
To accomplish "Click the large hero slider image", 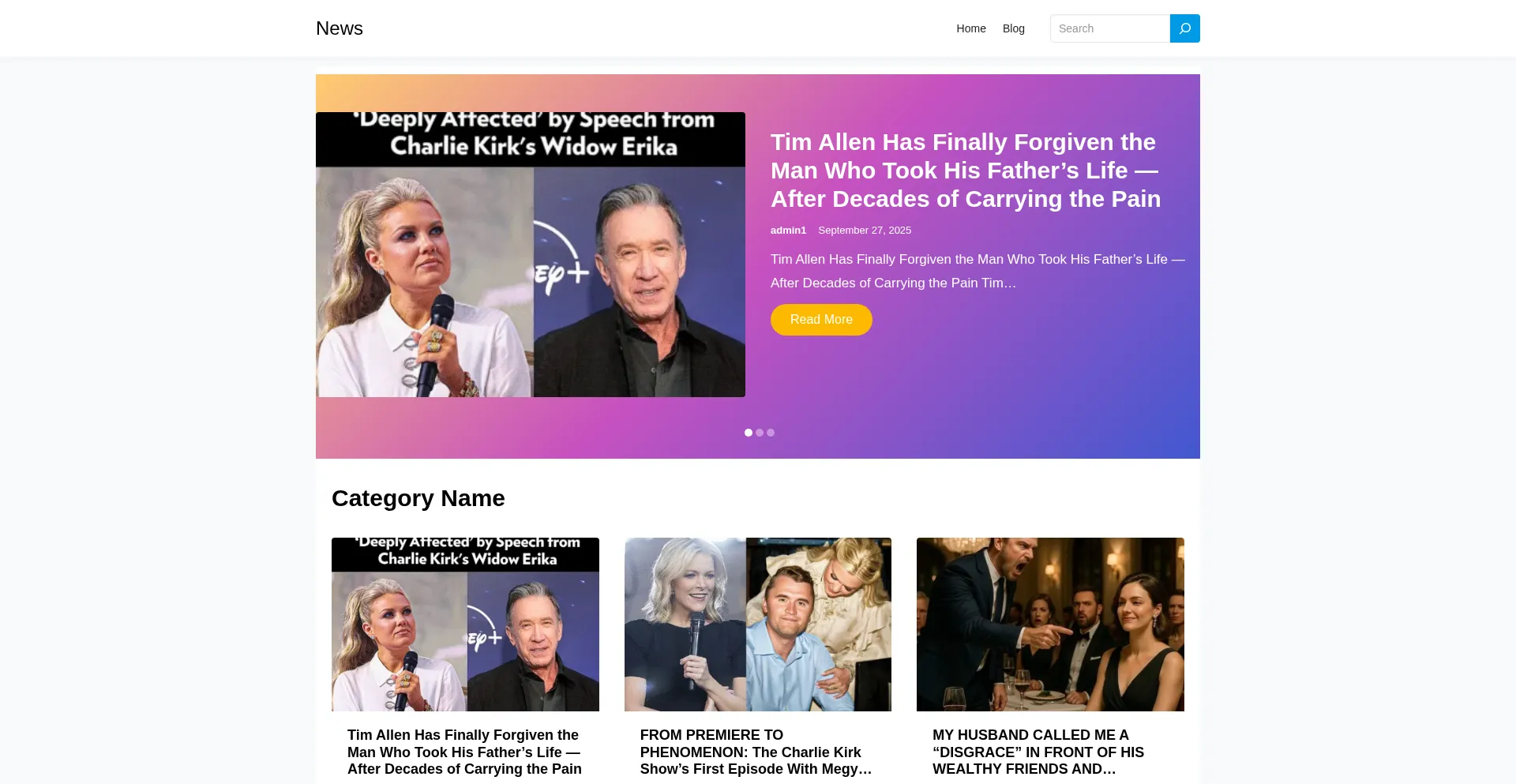I will tap(531, 254).
